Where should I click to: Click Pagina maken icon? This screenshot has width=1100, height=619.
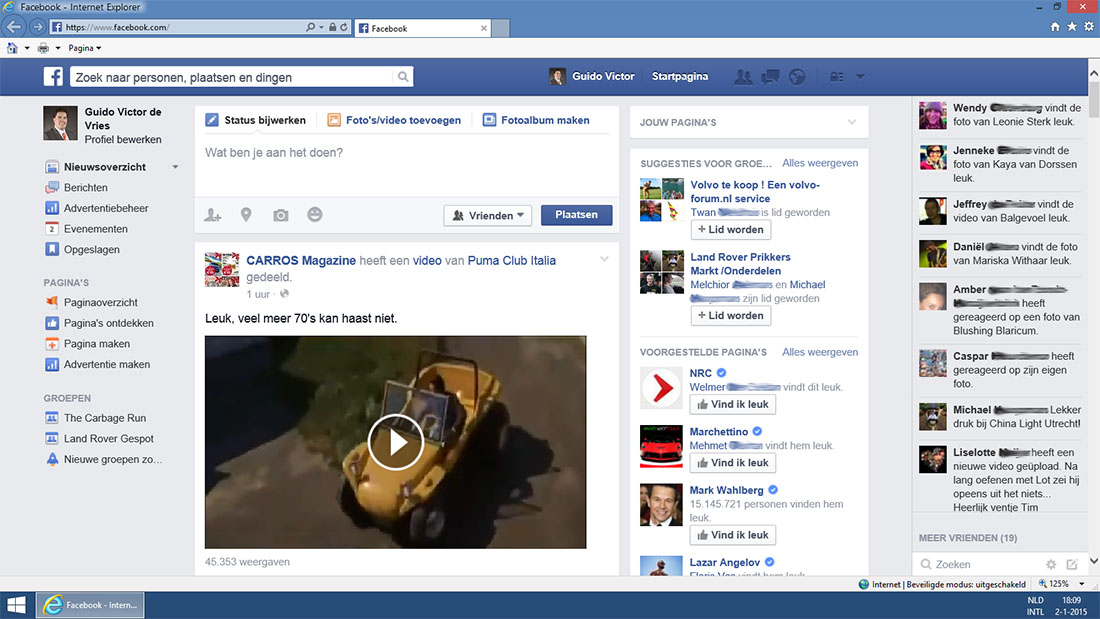[52, 344]
